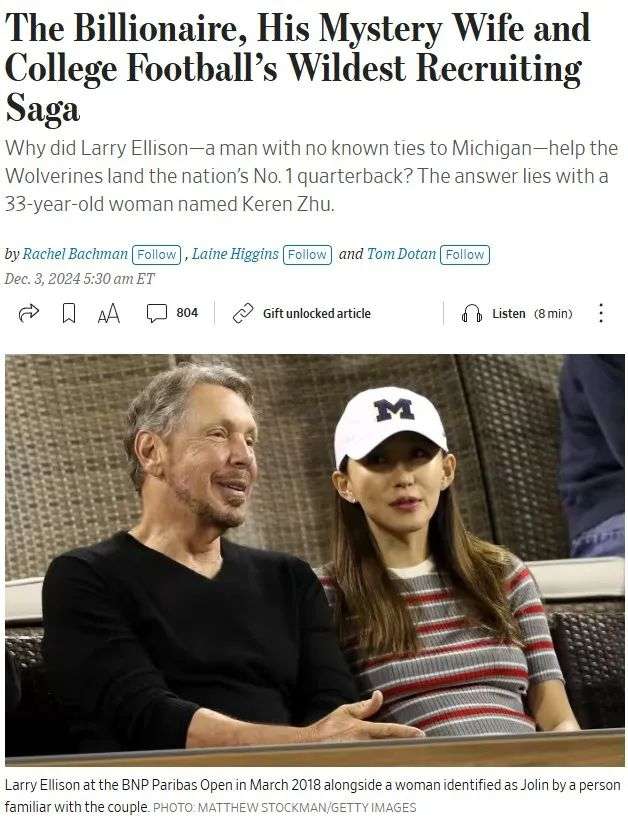The image size is (628, 820).
Task: Open the text size AA control
Action: click(x=109, y=314)
